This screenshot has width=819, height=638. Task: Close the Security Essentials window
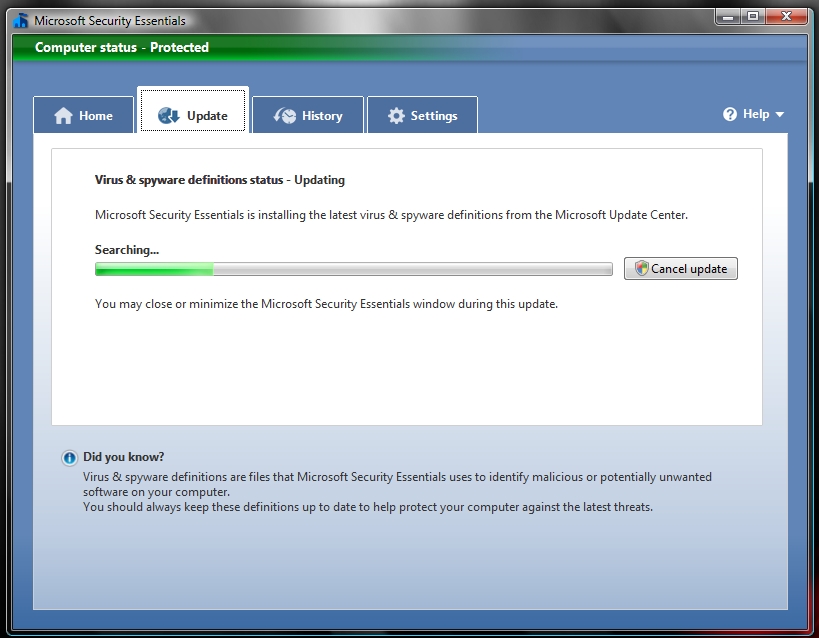[787, 17]
